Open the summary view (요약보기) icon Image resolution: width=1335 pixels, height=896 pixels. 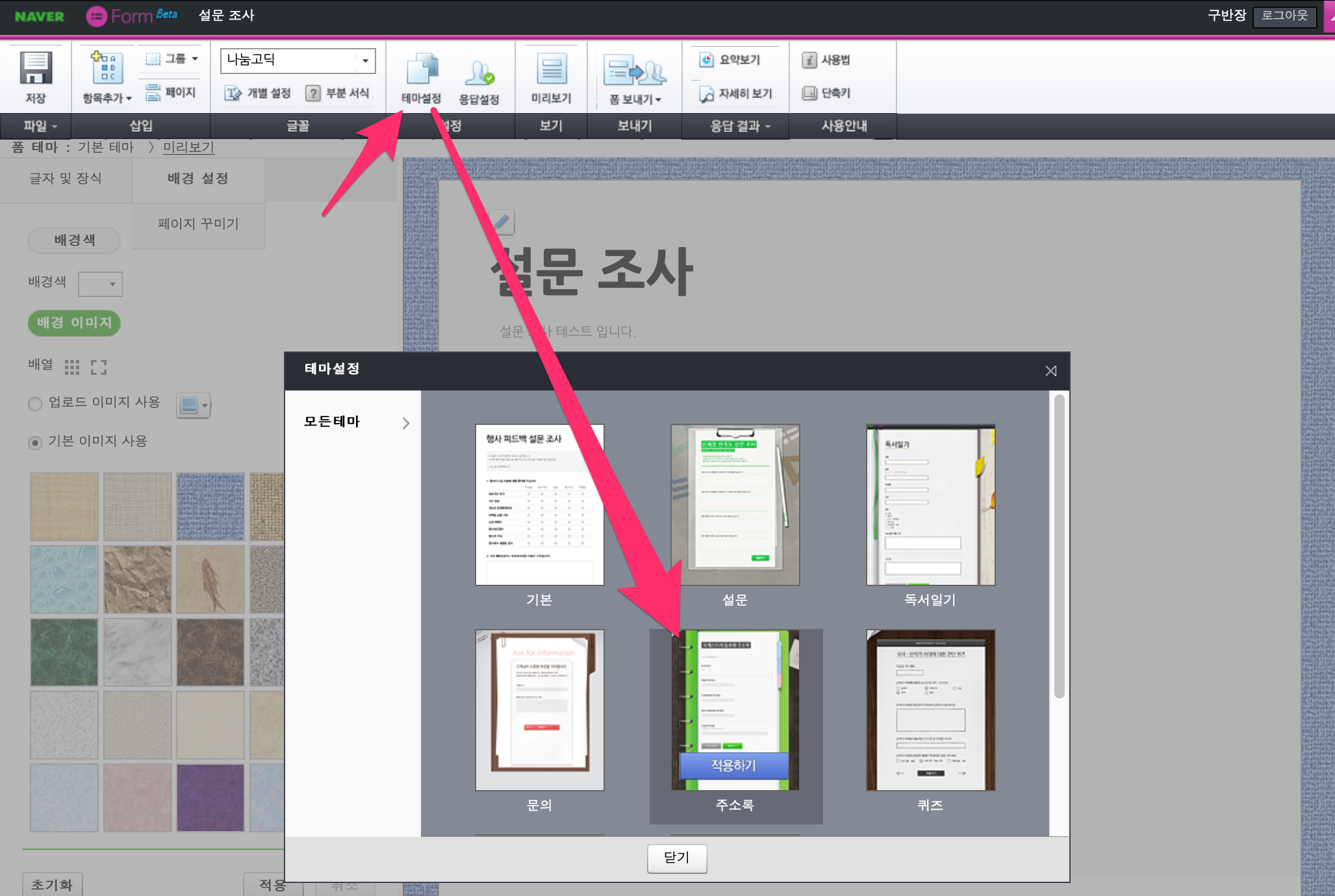coord(706,60)
